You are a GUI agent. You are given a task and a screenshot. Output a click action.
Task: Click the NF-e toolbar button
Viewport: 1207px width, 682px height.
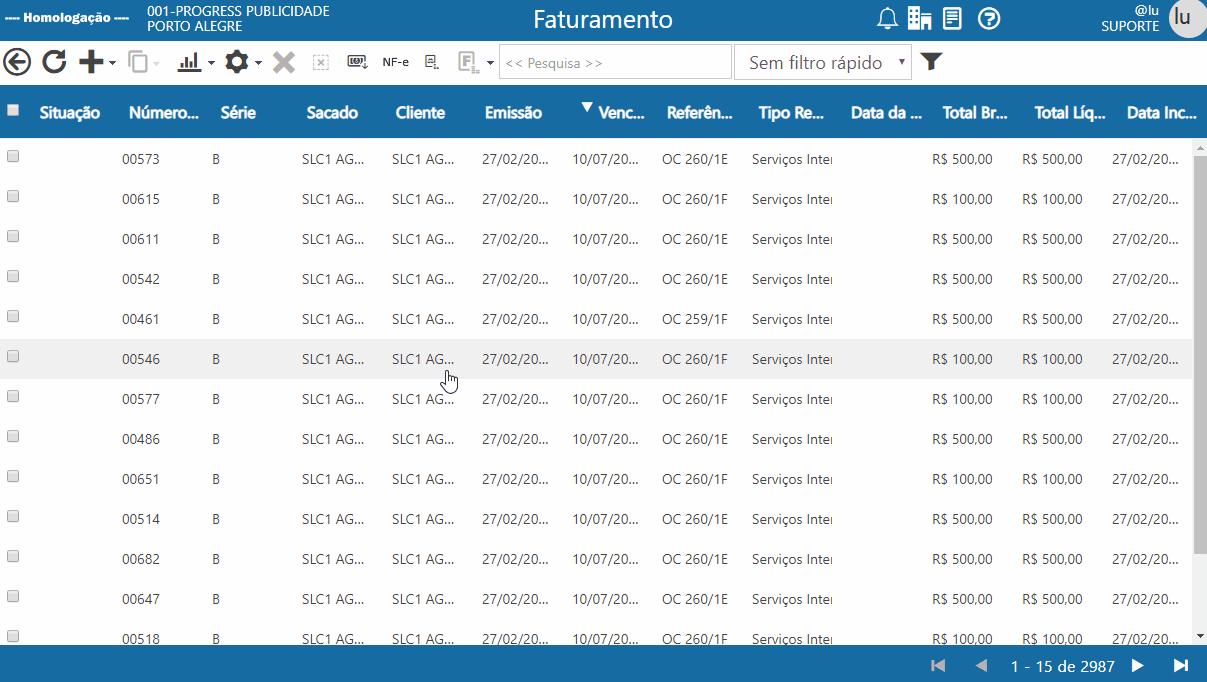[395, 62]
